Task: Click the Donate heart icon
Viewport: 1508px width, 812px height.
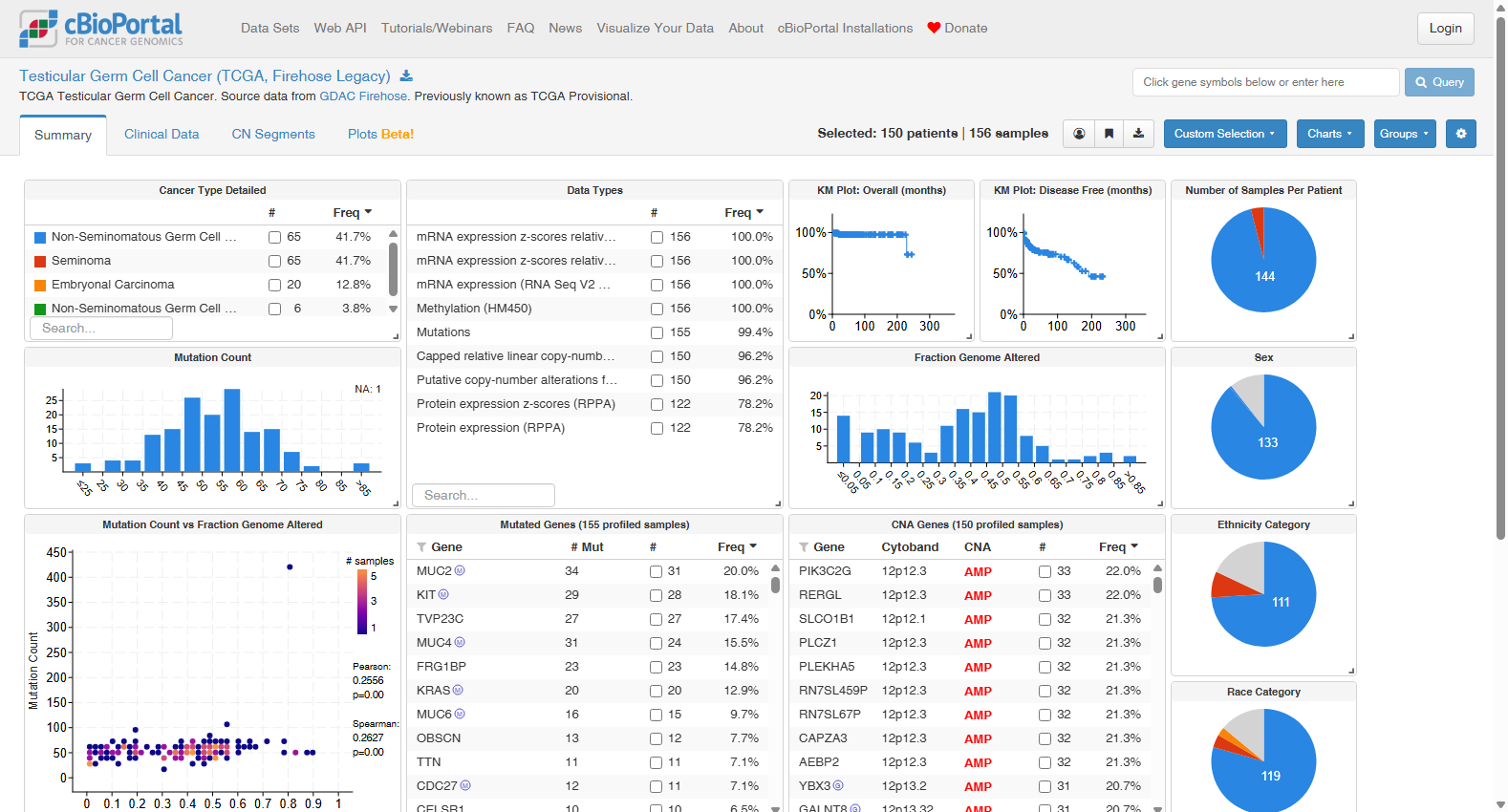Action: point(934,28)
